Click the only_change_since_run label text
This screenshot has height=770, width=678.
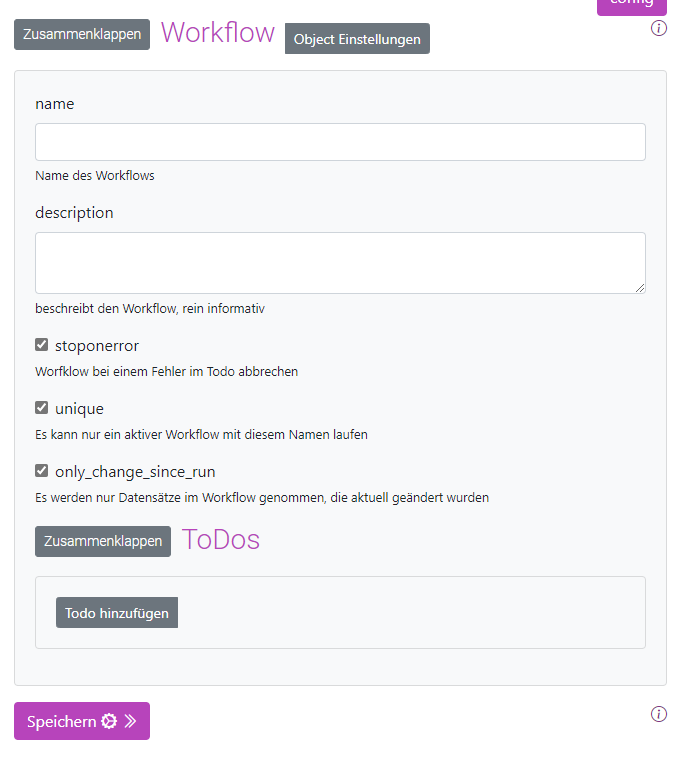coord(135,472)
